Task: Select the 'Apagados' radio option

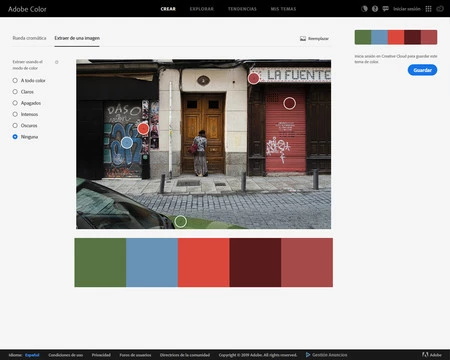Action: point(15,103)
